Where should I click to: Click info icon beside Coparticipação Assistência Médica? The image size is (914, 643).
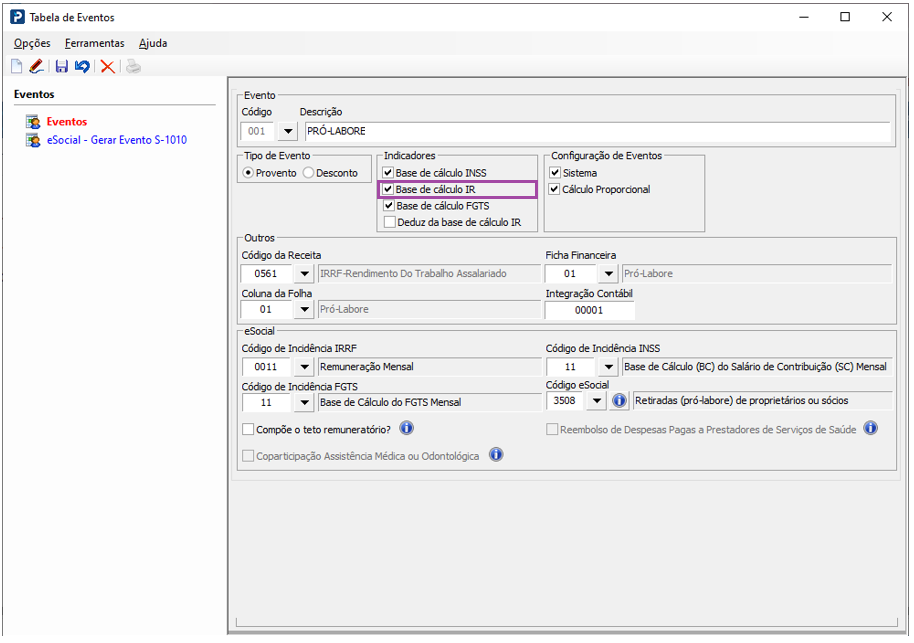pos(495,455)
